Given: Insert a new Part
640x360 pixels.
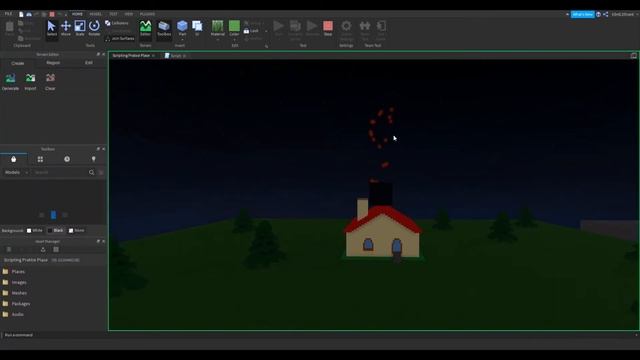Looking at the screenshot, I should click(x=182, y=27).
